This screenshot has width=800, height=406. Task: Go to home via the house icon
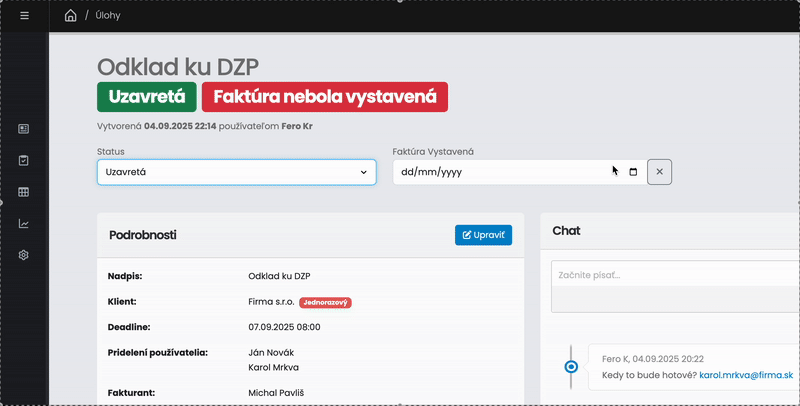70,16
